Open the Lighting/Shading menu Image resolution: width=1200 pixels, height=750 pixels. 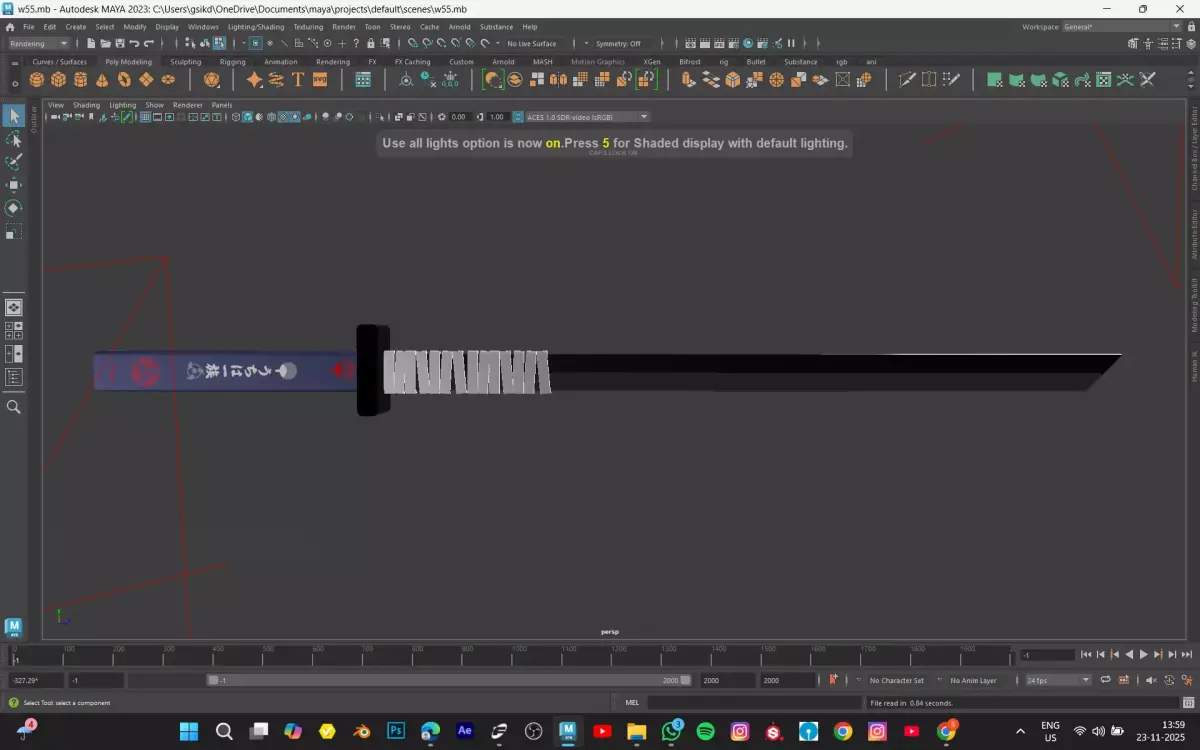pos(256,27)
